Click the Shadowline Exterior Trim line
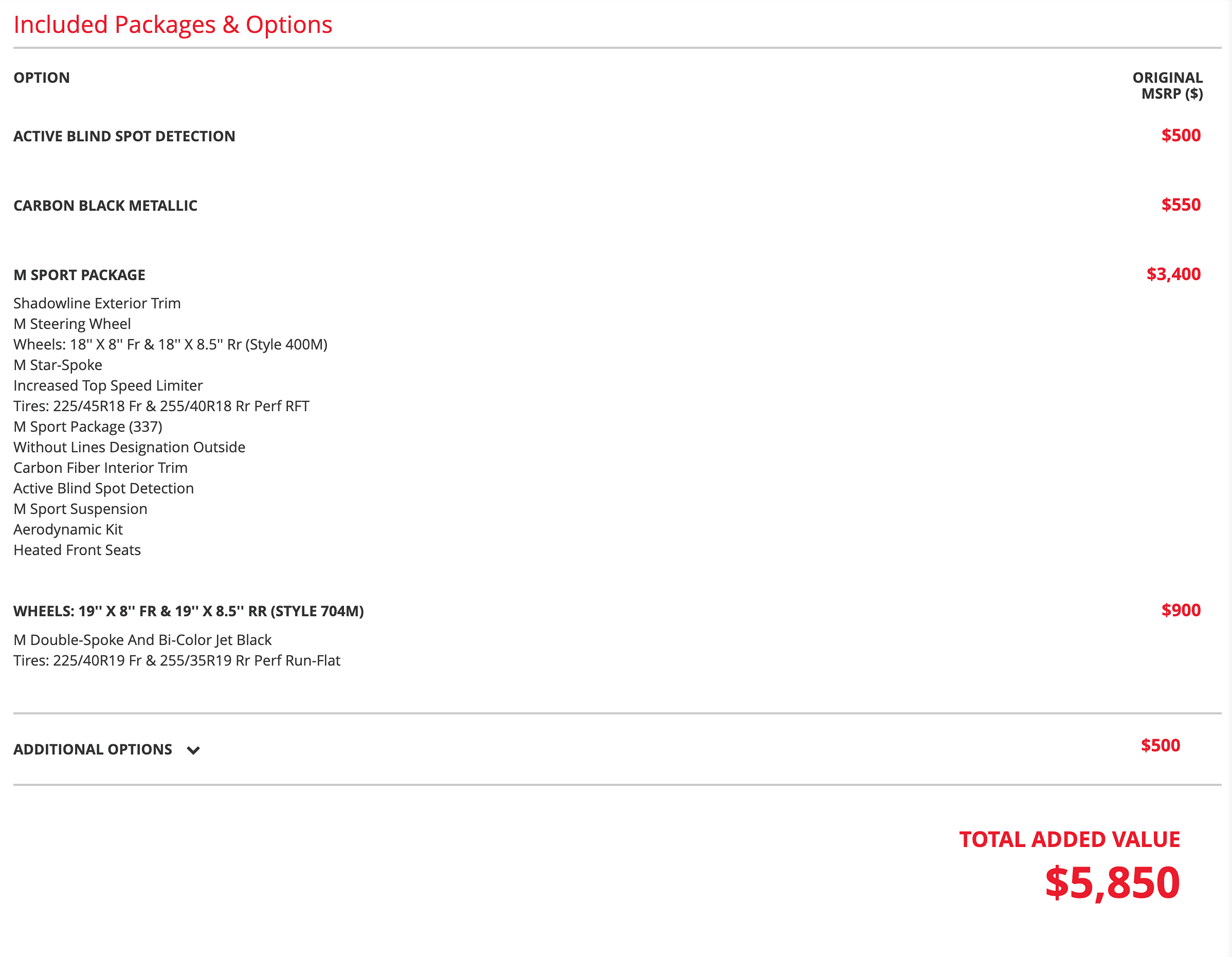 tap(97, 303)
